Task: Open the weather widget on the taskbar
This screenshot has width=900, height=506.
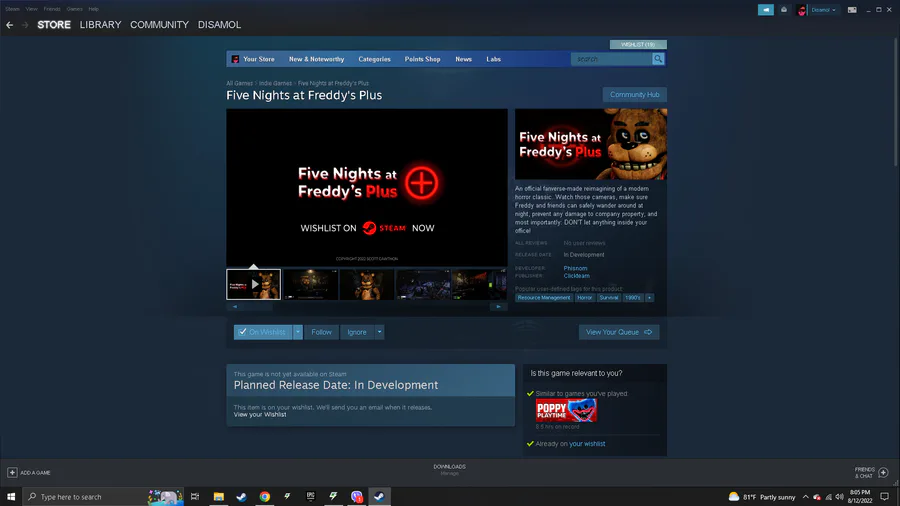Action: coord(762,497)
